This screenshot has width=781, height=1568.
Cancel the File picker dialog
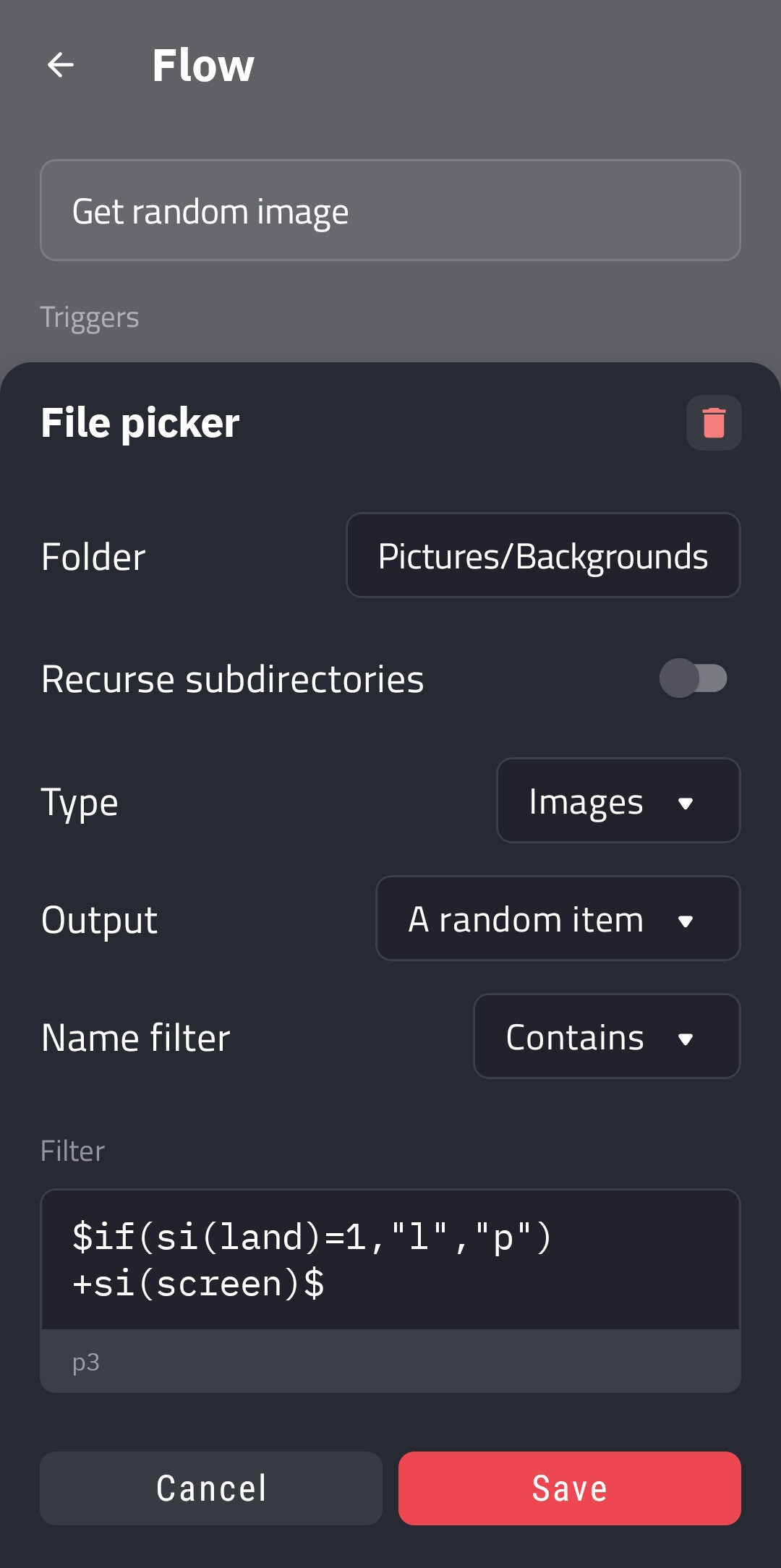click(211, 1488)
